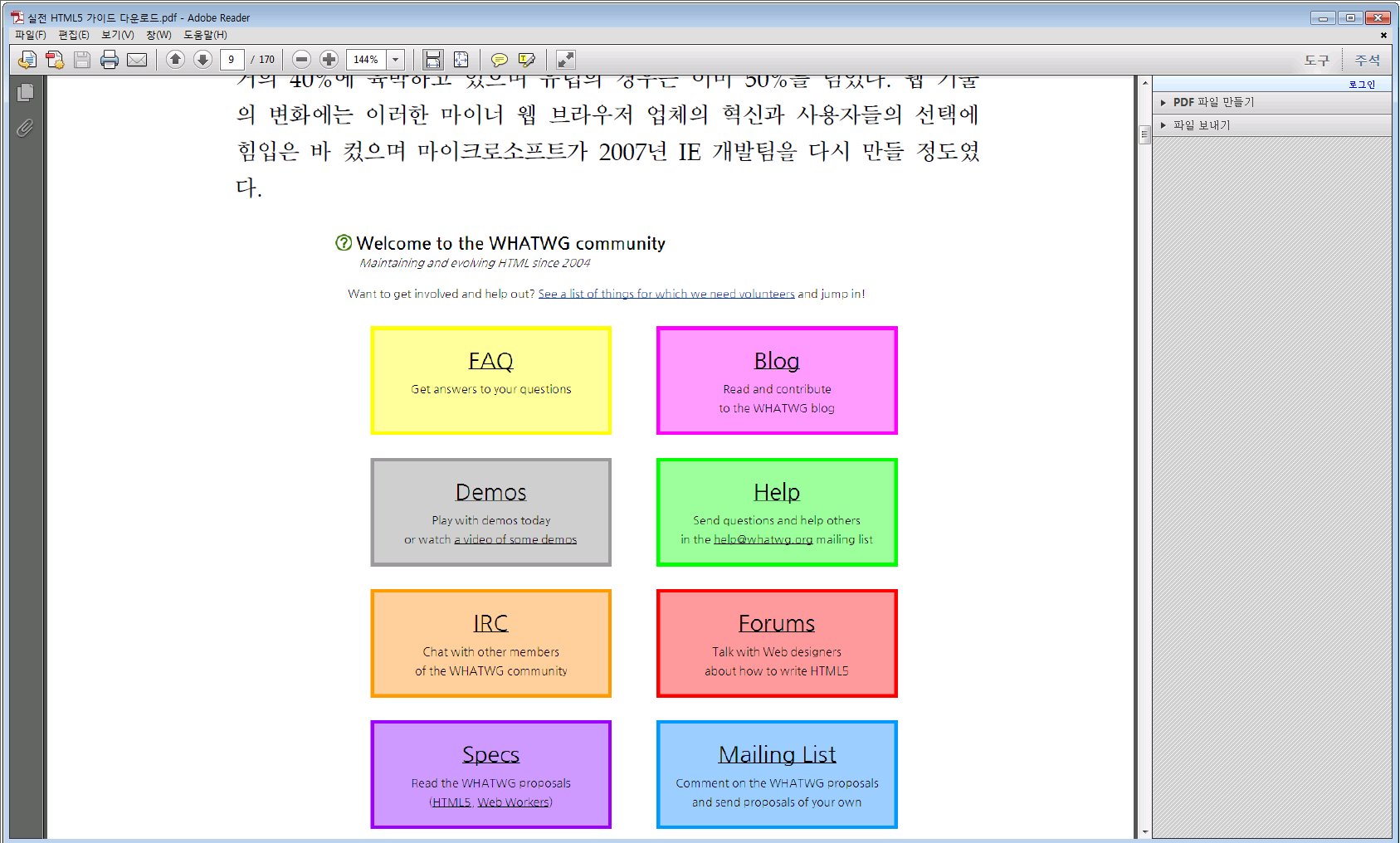Screen dimensions: 1400x843
Task: Click the page number field showing 9
Action: coord(232,60)
